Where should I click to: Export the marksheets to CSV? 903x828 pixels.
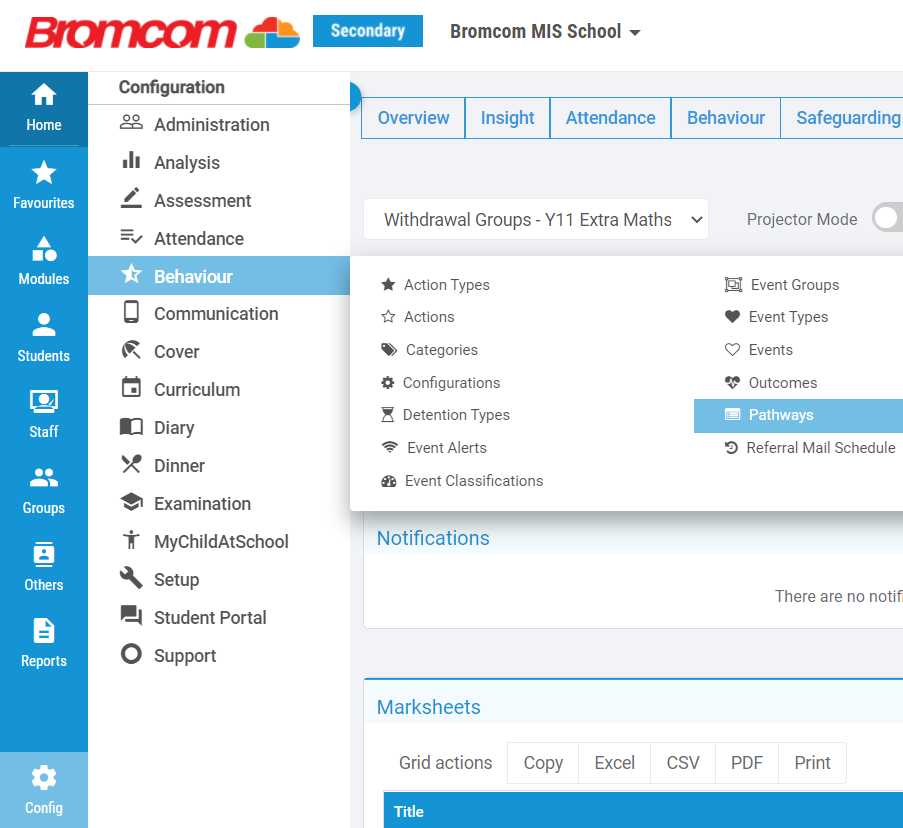683,763
